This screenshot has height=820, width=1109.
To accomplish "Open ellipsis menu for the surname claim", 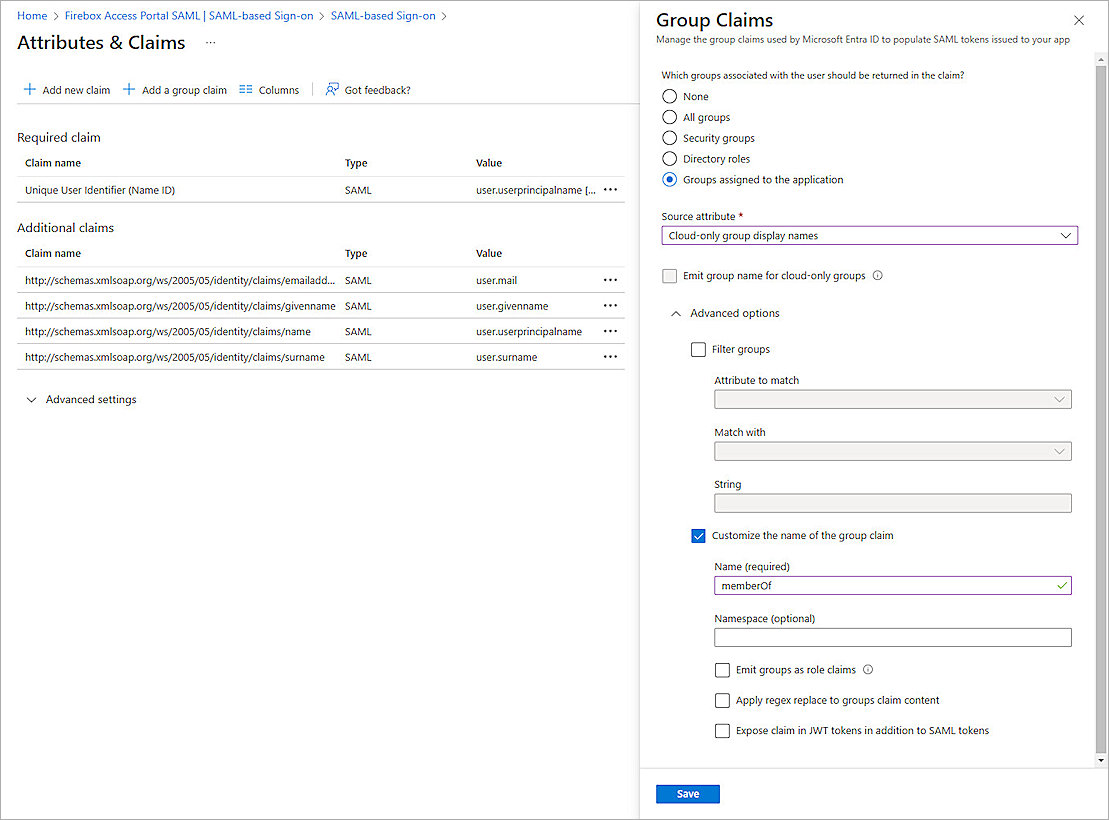I will [610, 357].
